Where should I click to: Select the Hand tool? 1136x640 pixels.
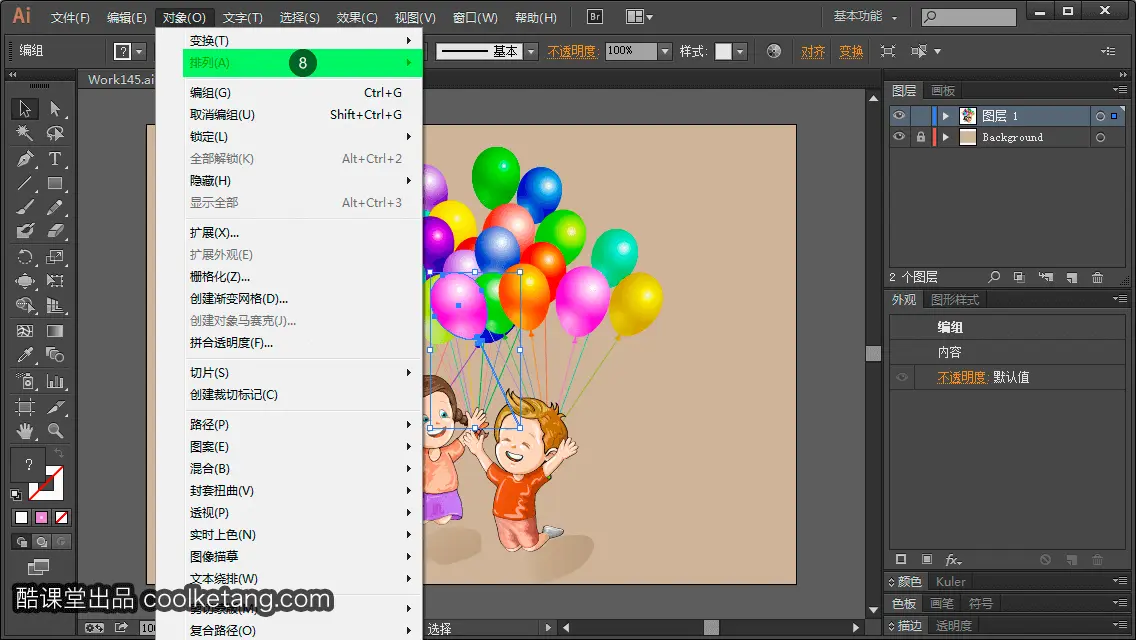click(x=25, y=431)
